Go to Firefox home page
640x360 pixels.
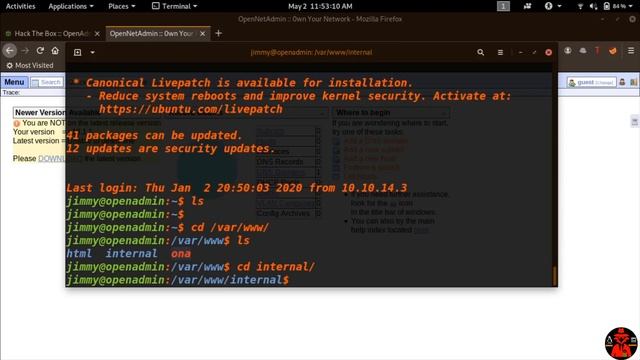pos(55,51)
